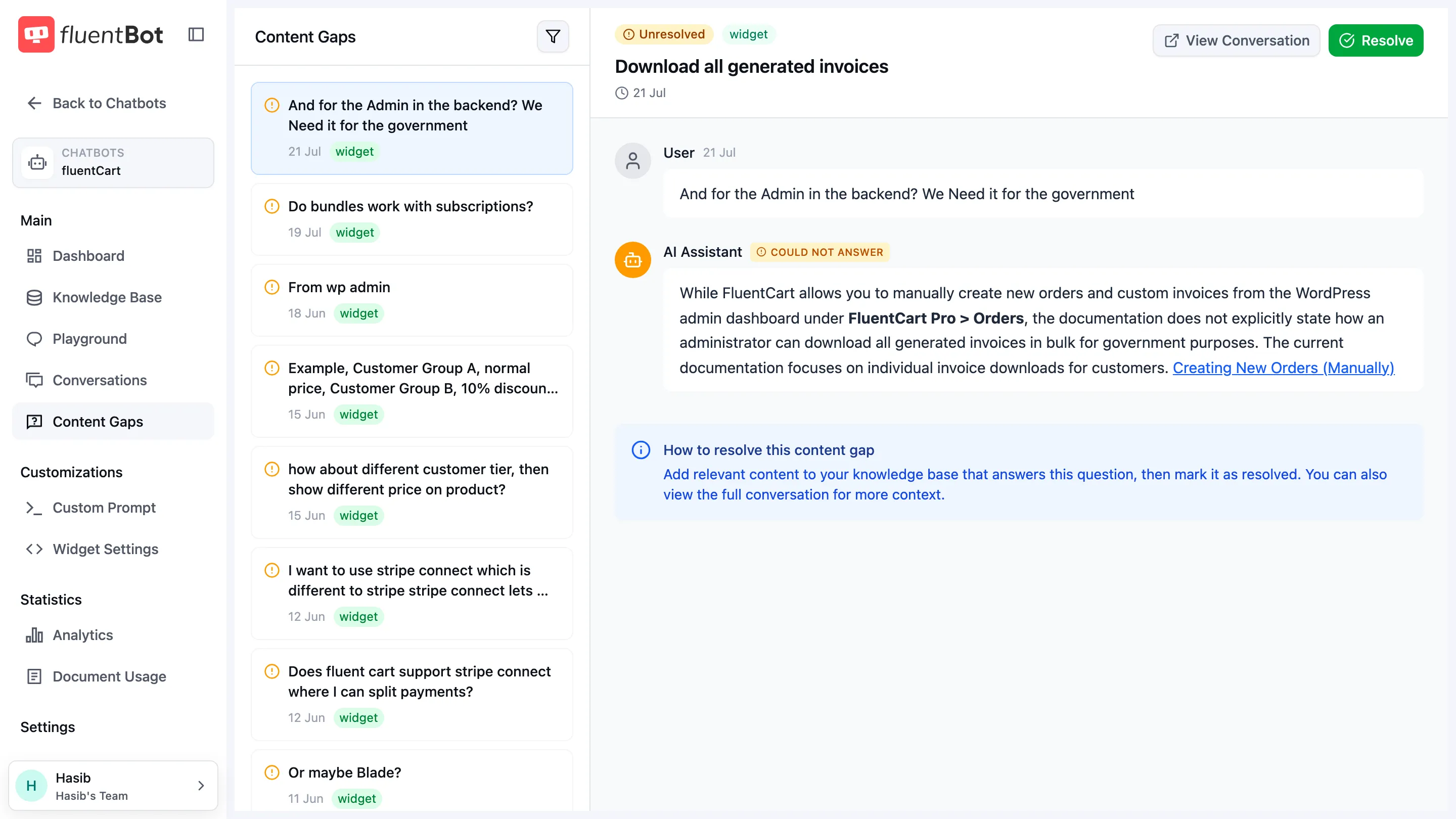This screenshot has height=819, width=1456.
Task: Click the robot icon in chatbot card
Action: click(x=37, y=162)
